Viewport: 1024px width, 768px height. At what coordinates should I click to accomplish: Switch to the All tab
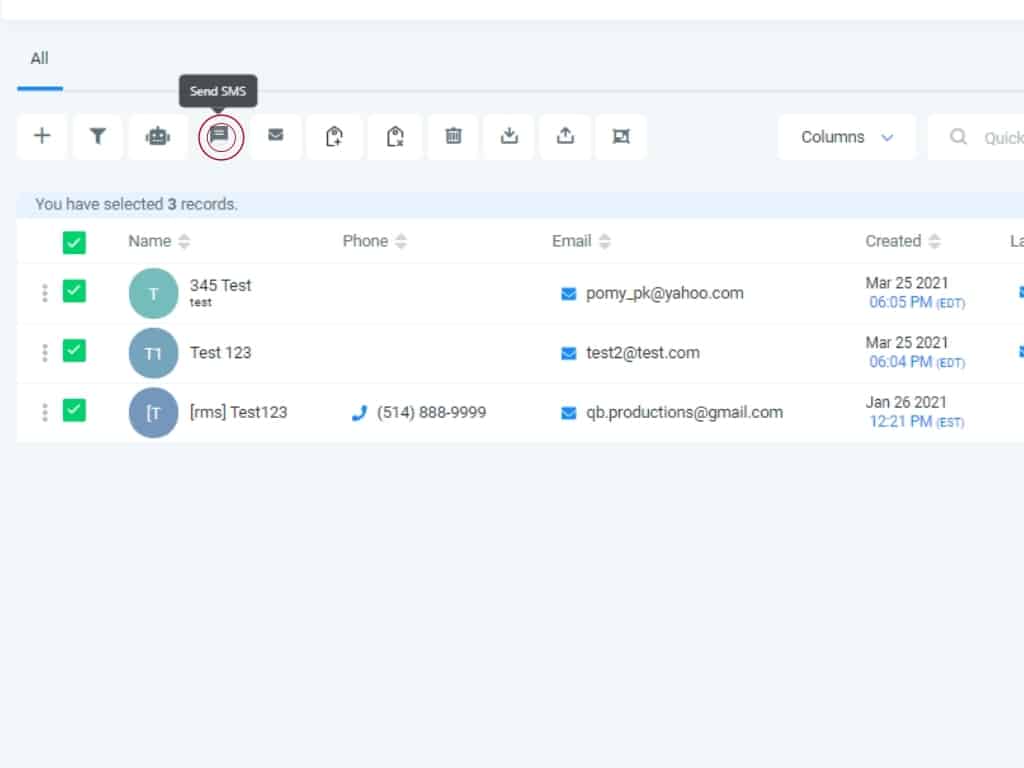tap(39, 58)
